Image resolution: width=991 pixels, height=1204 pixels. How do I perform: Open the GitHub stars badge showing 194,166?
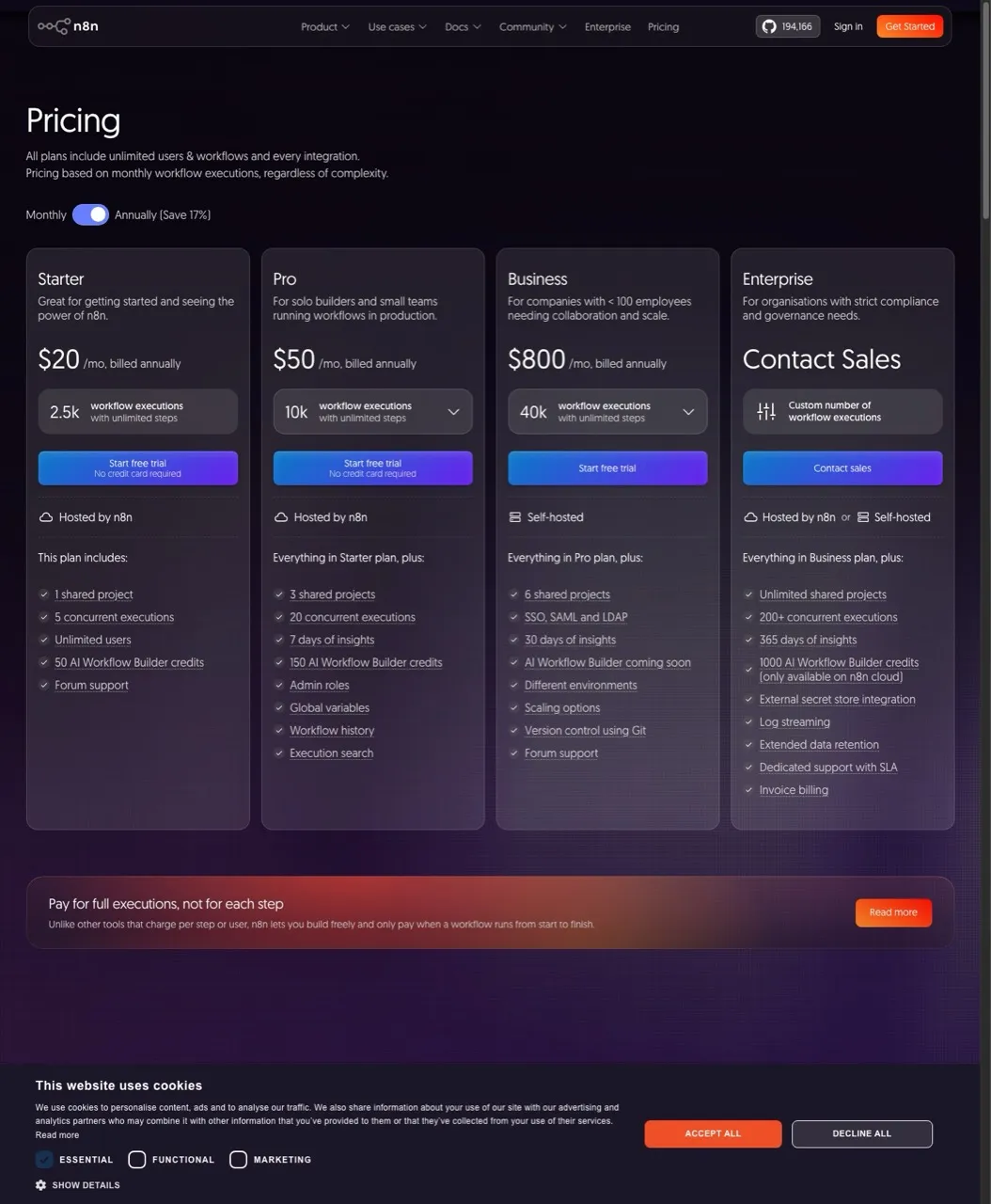[788, 26]
